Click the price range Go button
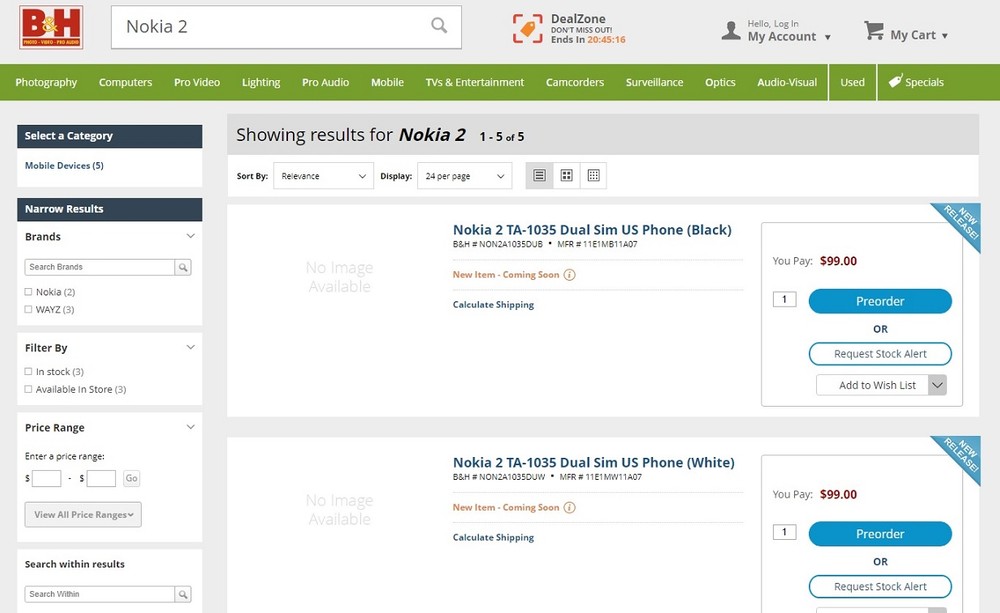The image size is (1000, 613). coord(131,478)
